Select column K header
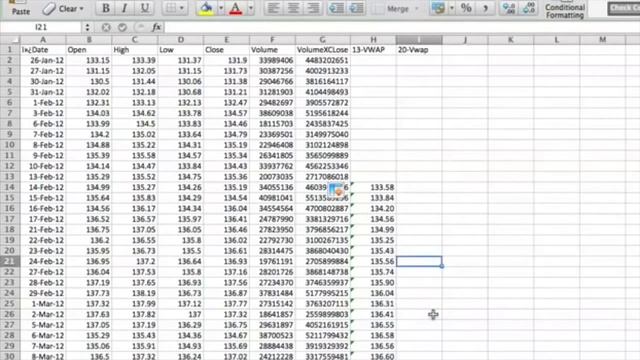640x360 pixels. pyautogui.click(x=511, y=40)
